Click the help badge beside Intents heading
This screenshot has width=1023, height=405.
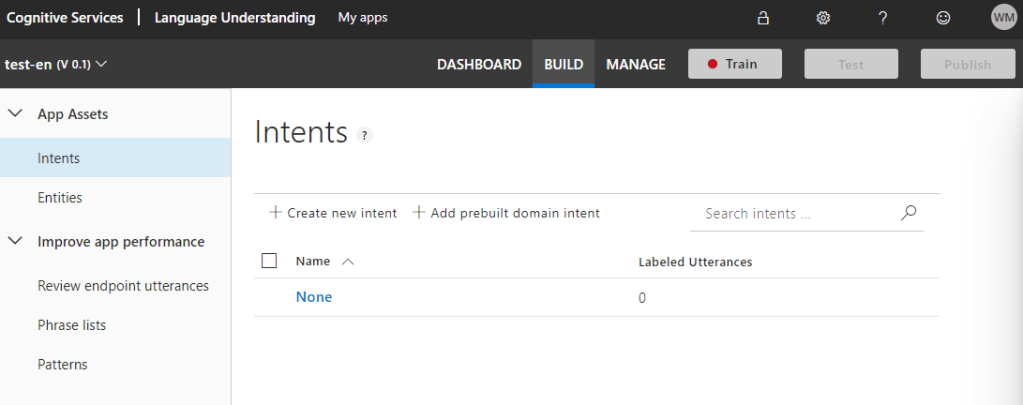pos(365,135)
